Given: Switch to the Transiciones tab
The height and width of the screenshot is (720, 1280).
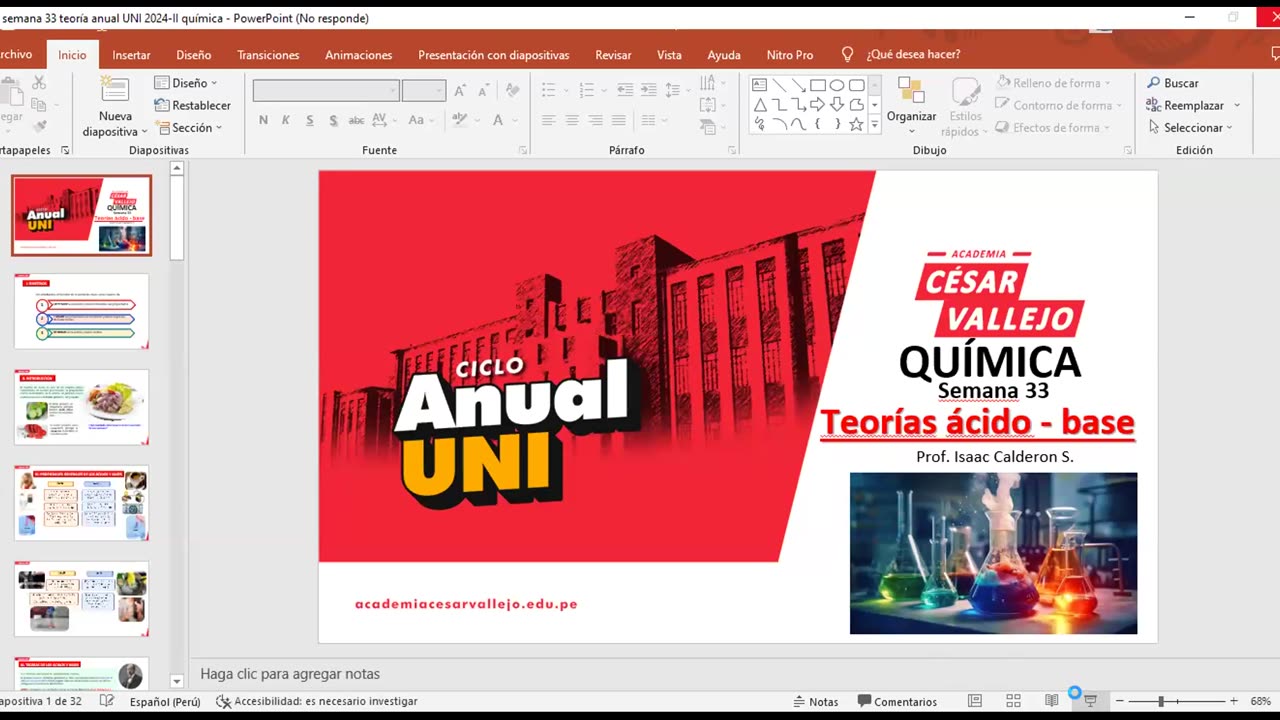Looking at the screenshot, I should pos(268,55).
